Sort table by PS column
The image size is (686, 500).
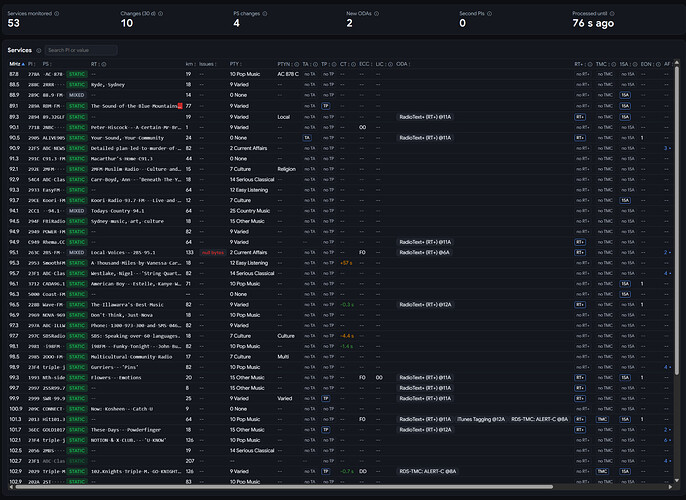point(47,64)
